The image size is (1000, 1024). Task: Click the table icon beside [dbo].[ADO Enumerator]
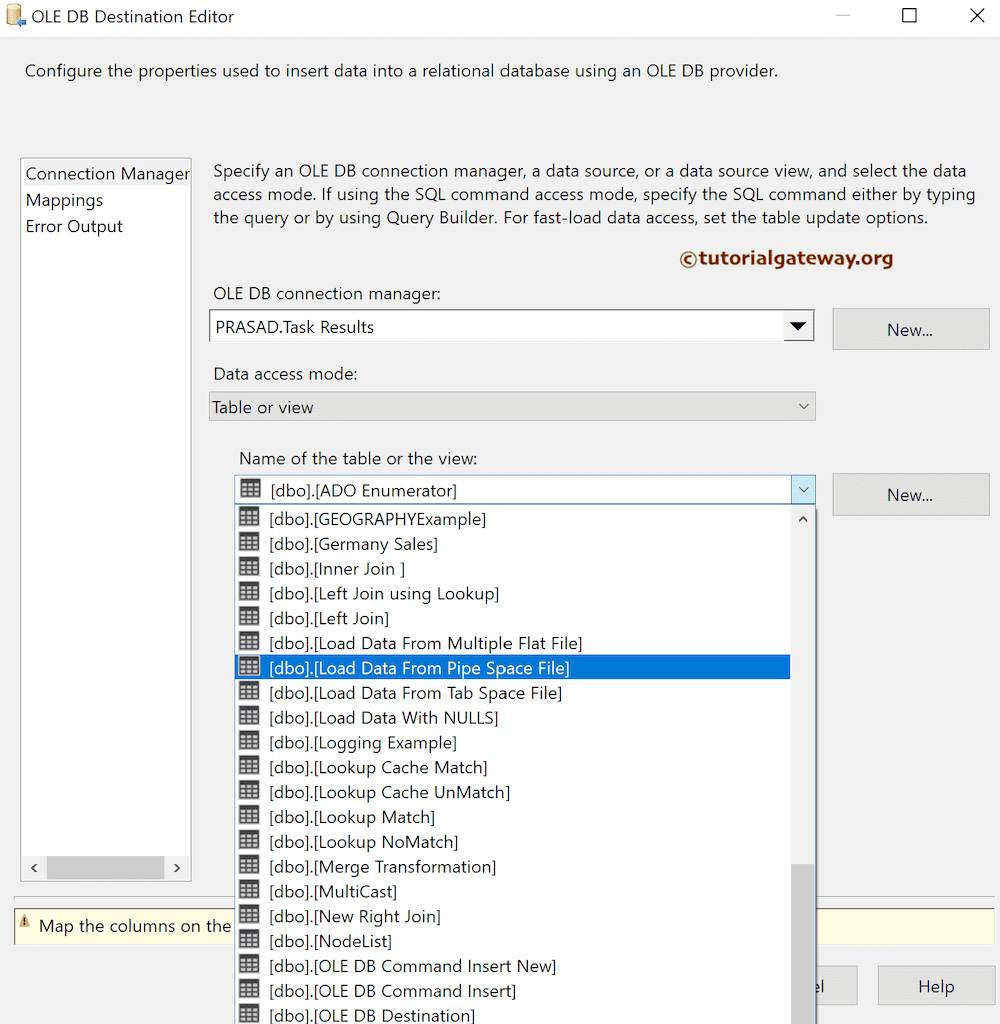click(248, 489)
